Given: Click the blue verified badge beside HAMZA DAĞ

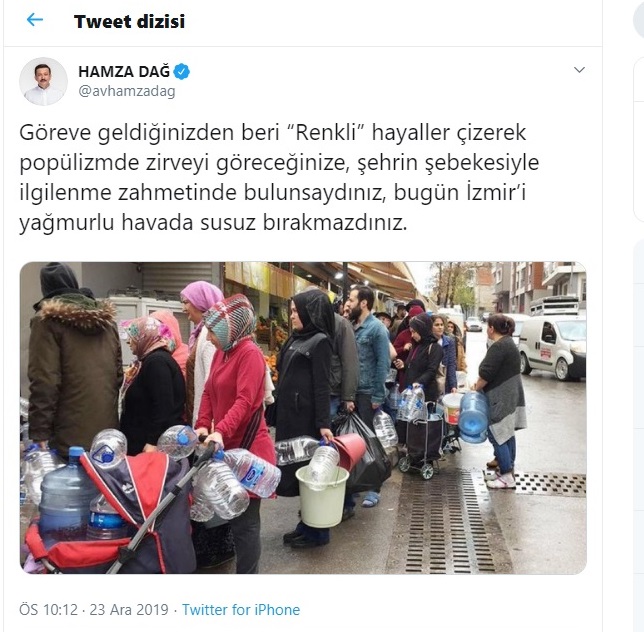Looking at the screenshot, I should [x=182, y=72].
